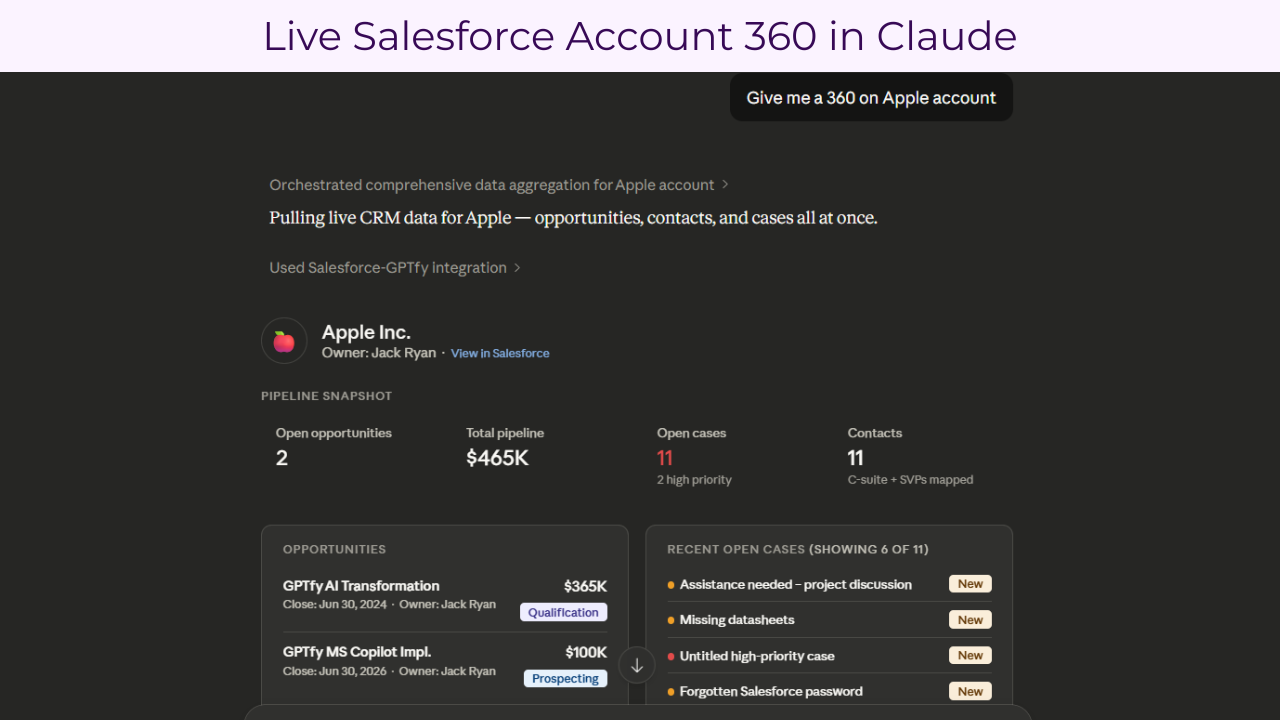The width and height of the screenshot is (1280, 720).
Task: Click the 'PIPELINE SNAPSHOT' heading
Action: point(327,396)
